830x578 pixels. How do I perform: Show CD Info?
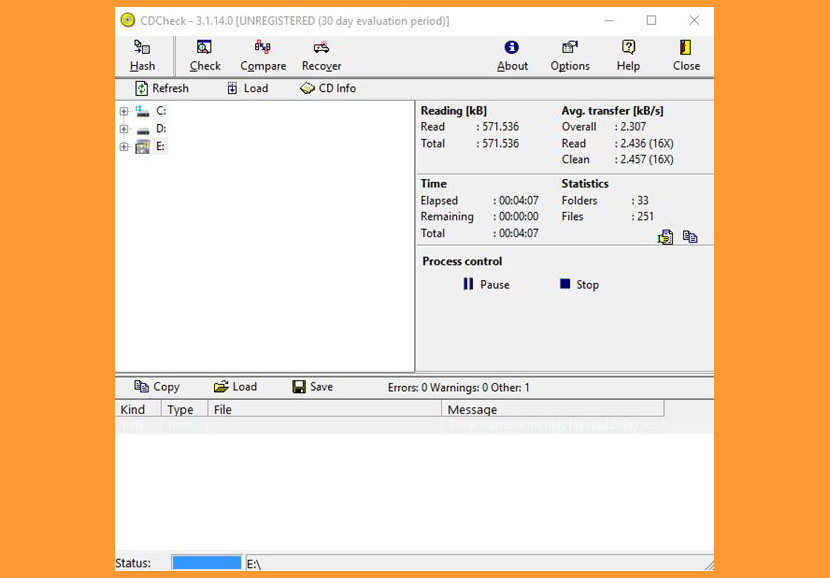point(328,88)
